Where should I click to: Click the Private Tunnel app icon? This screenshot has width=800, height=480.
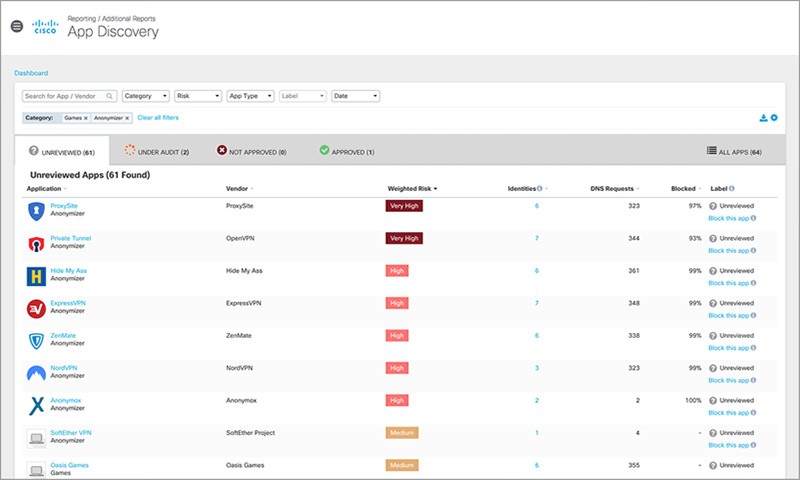point(36,244)
